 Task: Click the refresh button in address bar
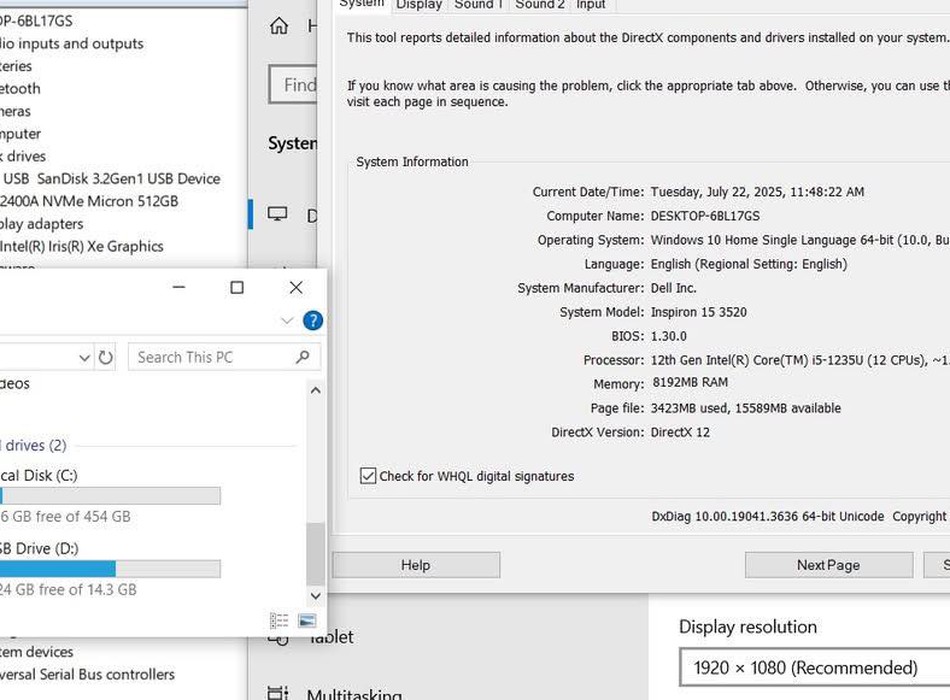(x=106, y=357)
